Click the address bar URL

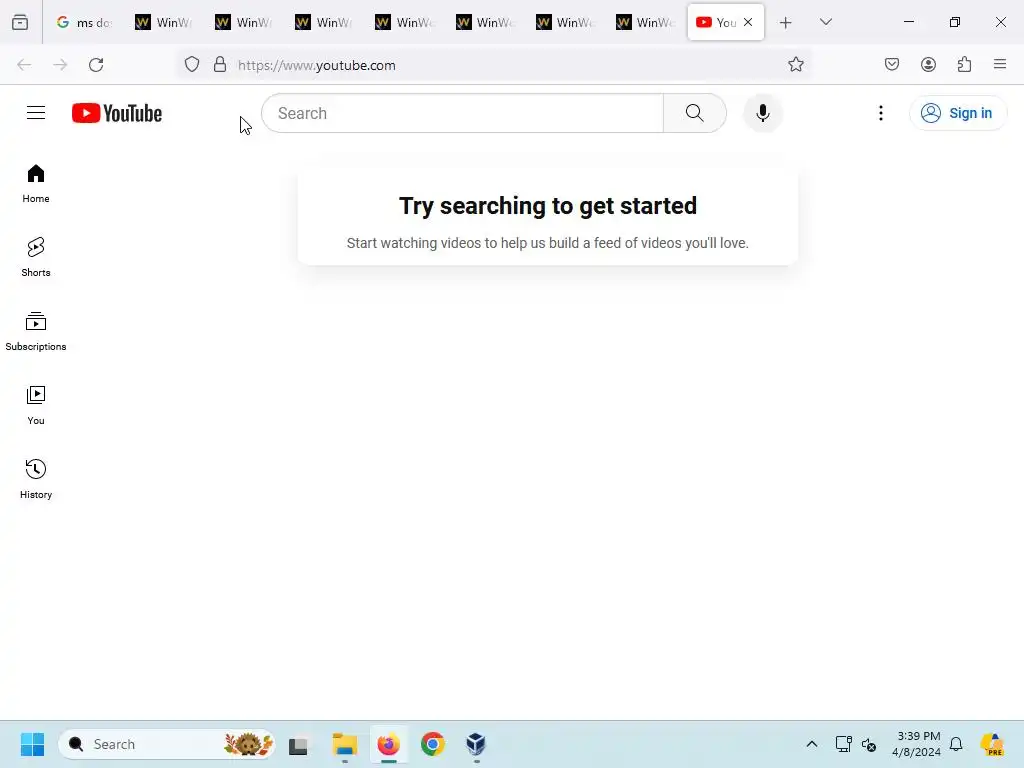click(x=317, y=65)
